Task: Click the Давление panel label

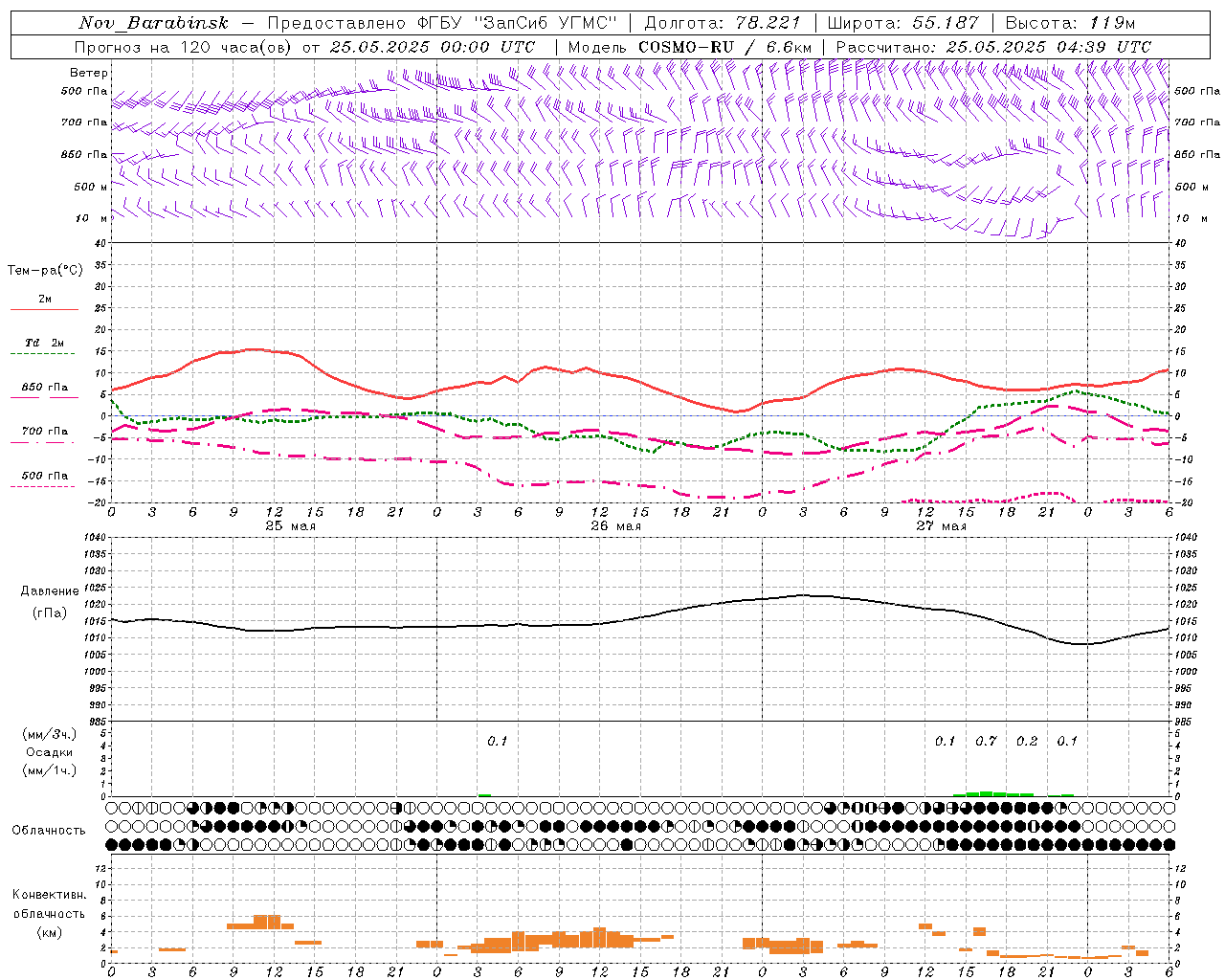Action: (50, 591)
